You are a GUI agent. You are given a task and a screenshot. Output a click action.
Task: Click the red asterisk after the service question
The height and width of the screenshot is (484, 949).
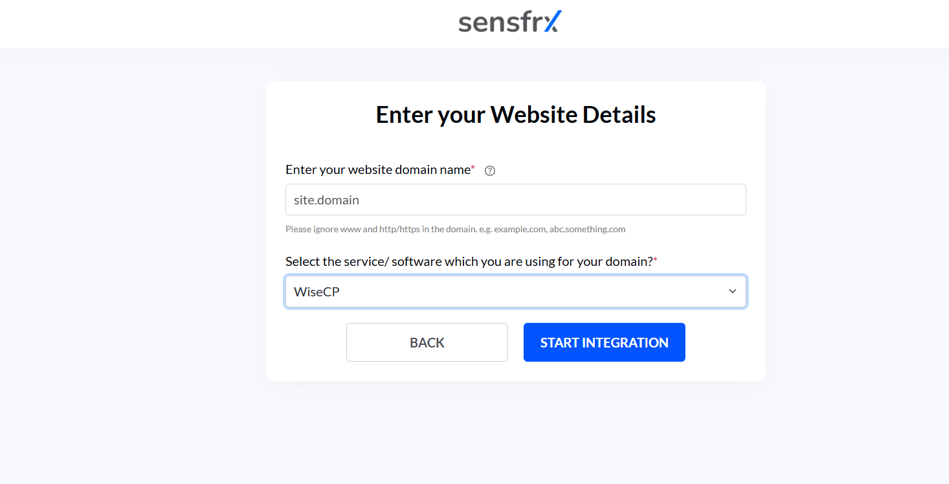click(655, 260)
